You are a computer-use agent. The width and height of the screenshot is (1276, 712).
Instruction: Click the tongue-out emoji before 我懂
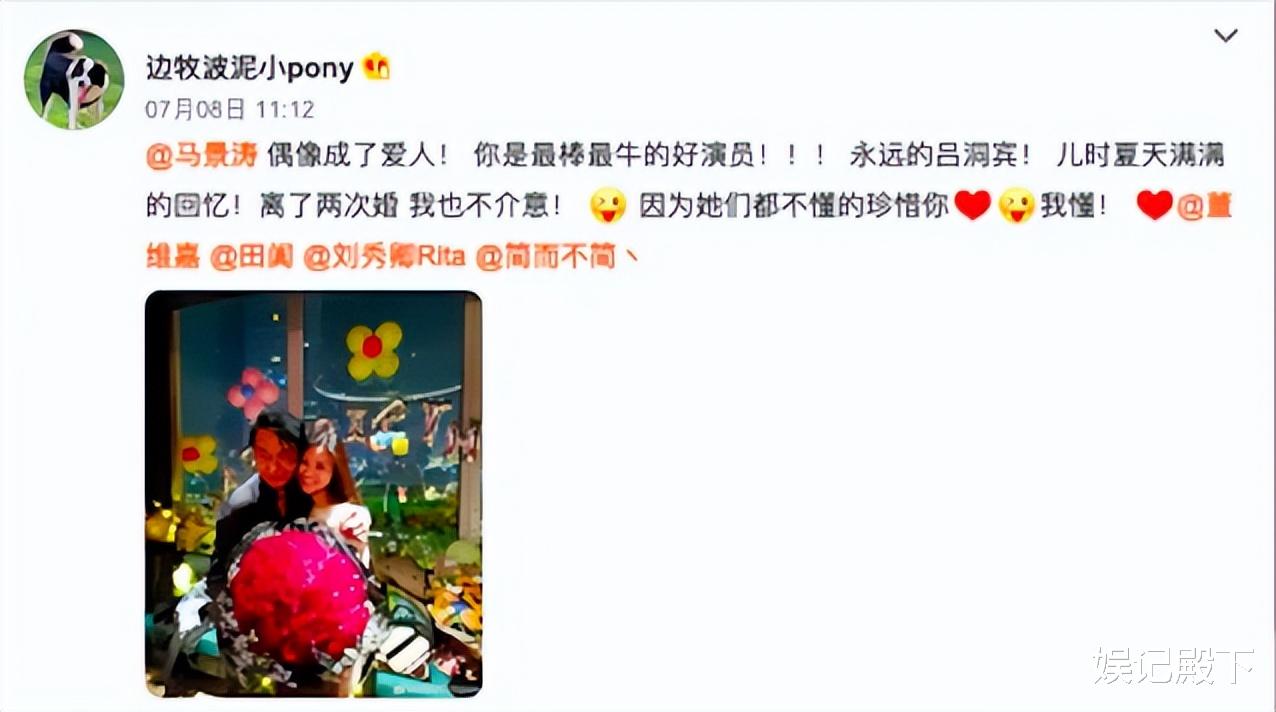coord(1016,206)
